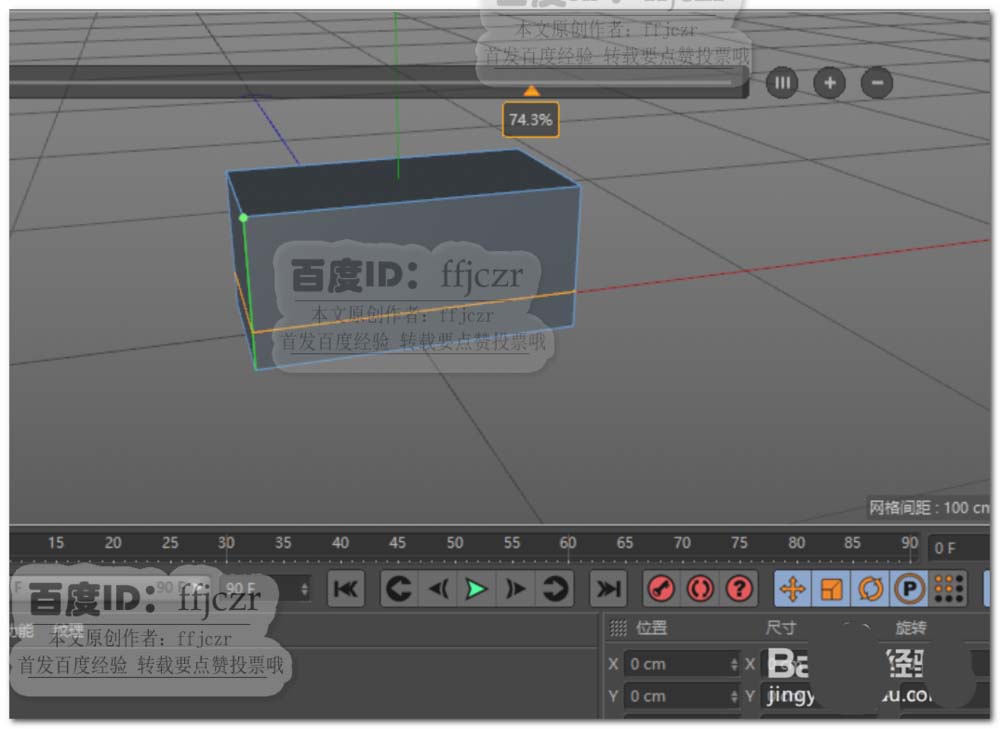Record active objects with the red key button
Screen dimensions: 1000x729
pyautogui.click(x=661, y=588)
